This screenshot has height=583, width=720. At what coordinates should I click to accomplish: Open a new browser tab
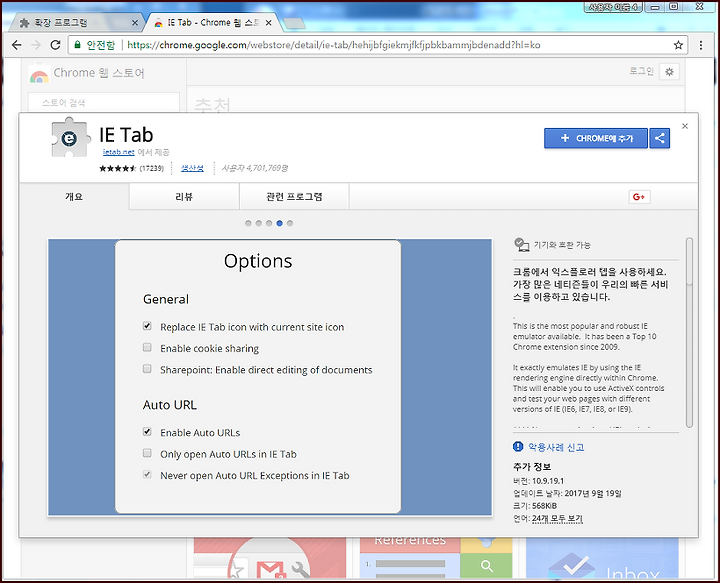[294, 23]
